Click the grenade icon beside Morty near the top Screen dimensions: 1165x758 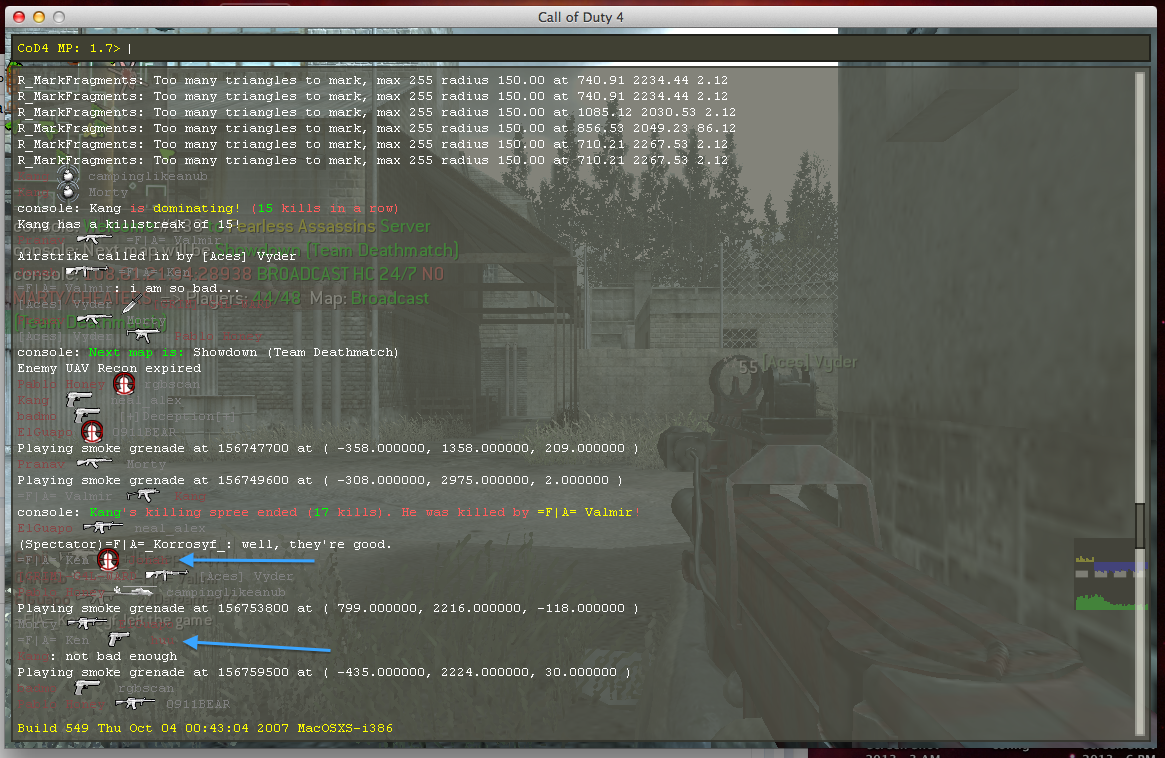tap(68, 192)
